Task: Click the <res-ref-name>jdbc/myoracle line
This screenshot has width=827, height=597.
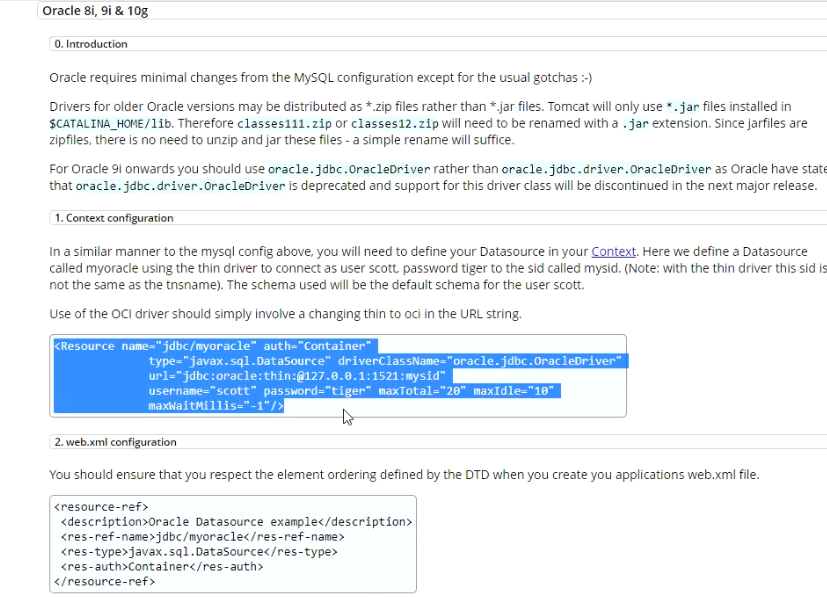Action: click(x=203, y=537)
